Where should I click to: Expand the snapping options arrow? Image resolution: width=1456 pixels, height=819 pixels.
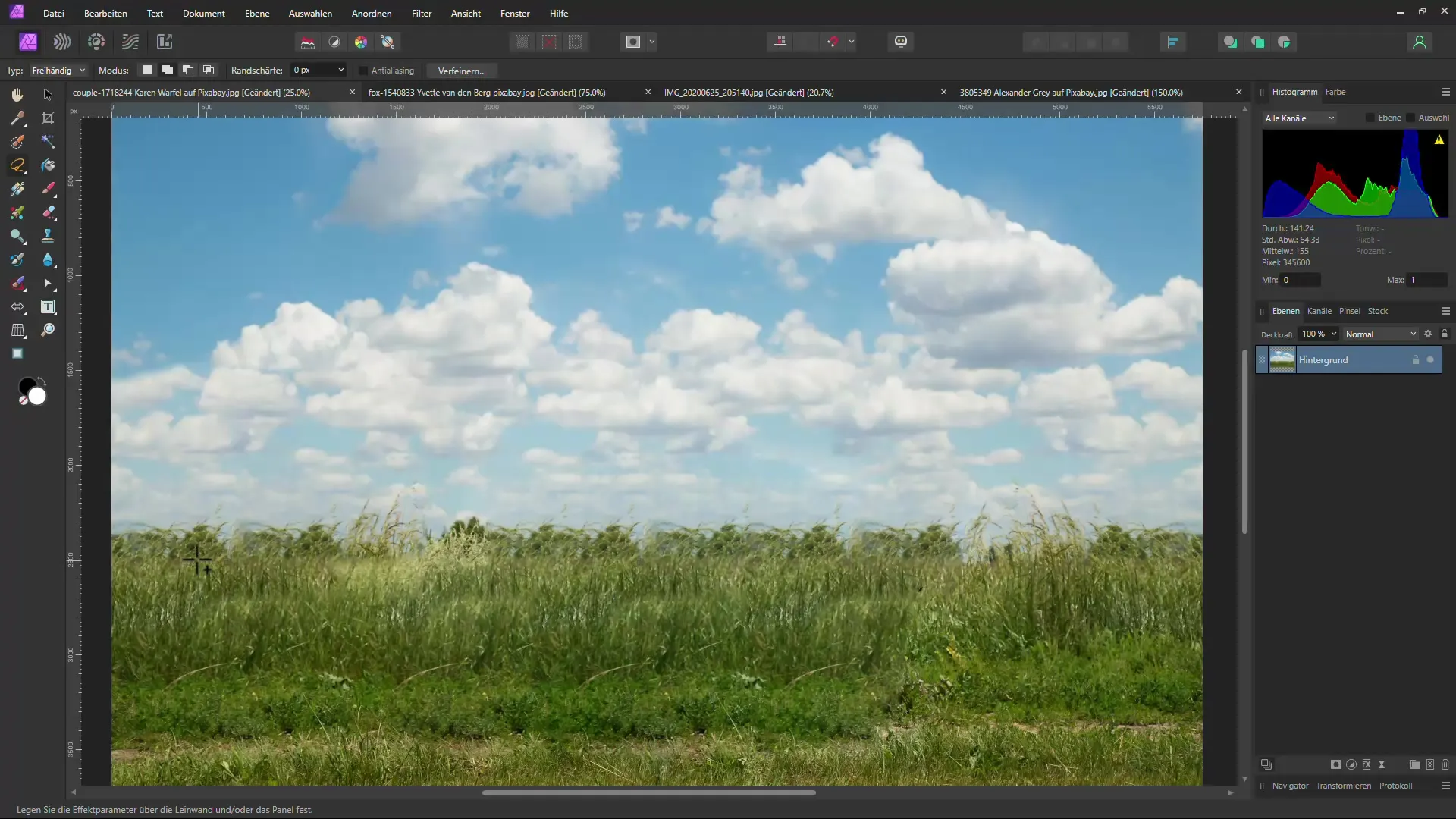coord(852,42)
